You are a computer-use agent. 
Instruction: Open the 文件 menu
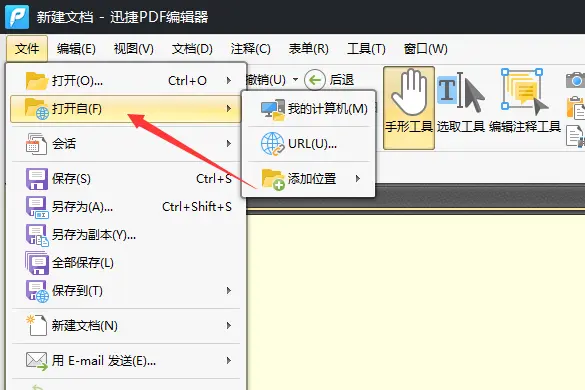(x=27, y=49)
